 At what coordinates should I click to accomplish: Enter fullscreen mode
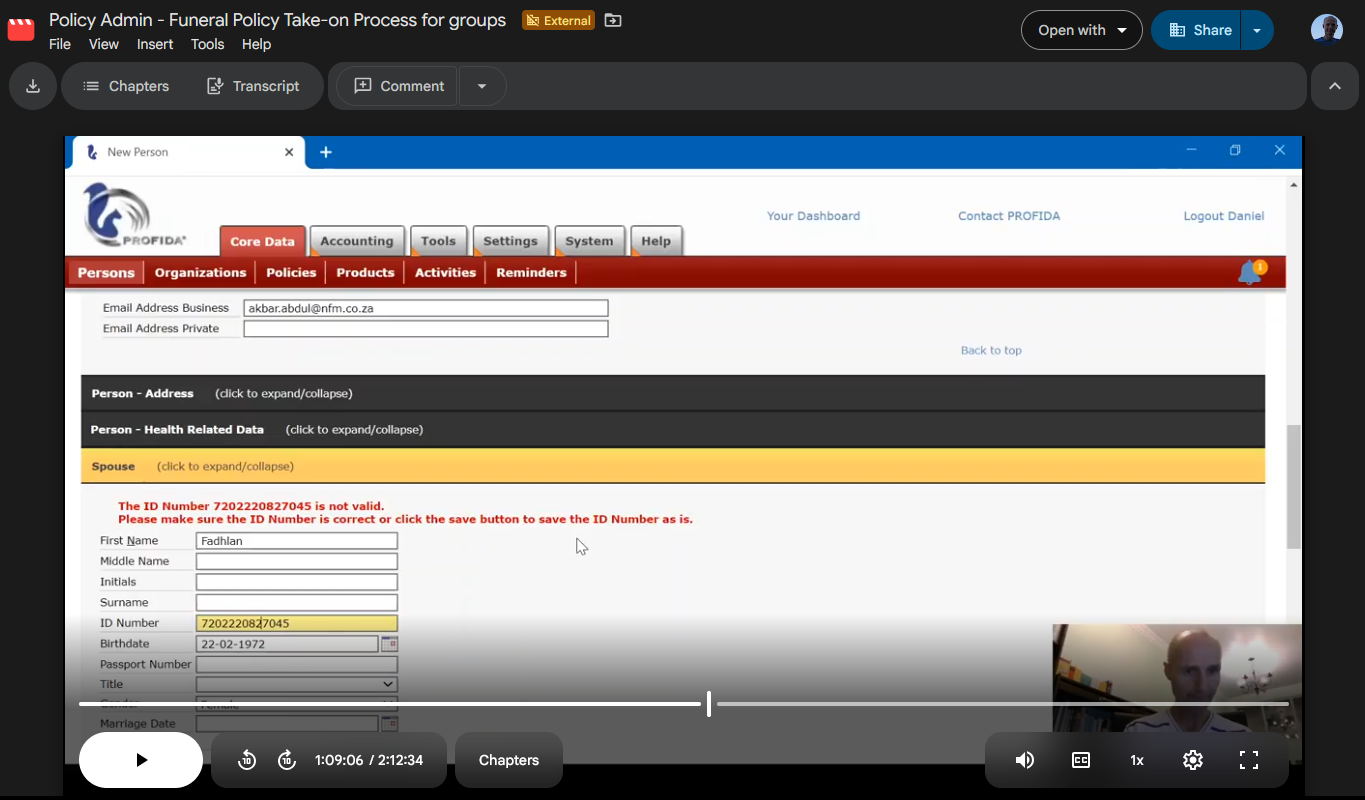[1249, 760]
